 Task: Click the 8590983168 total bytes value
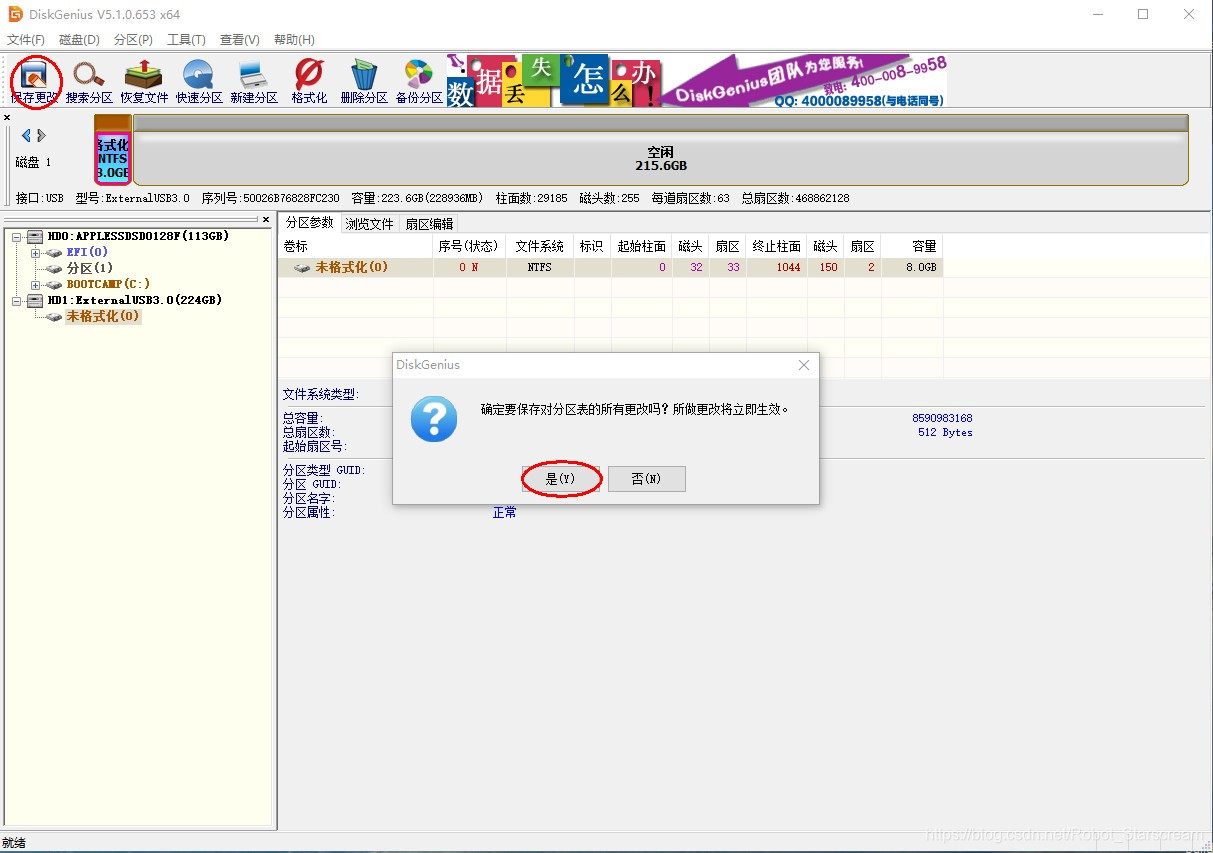942,419
